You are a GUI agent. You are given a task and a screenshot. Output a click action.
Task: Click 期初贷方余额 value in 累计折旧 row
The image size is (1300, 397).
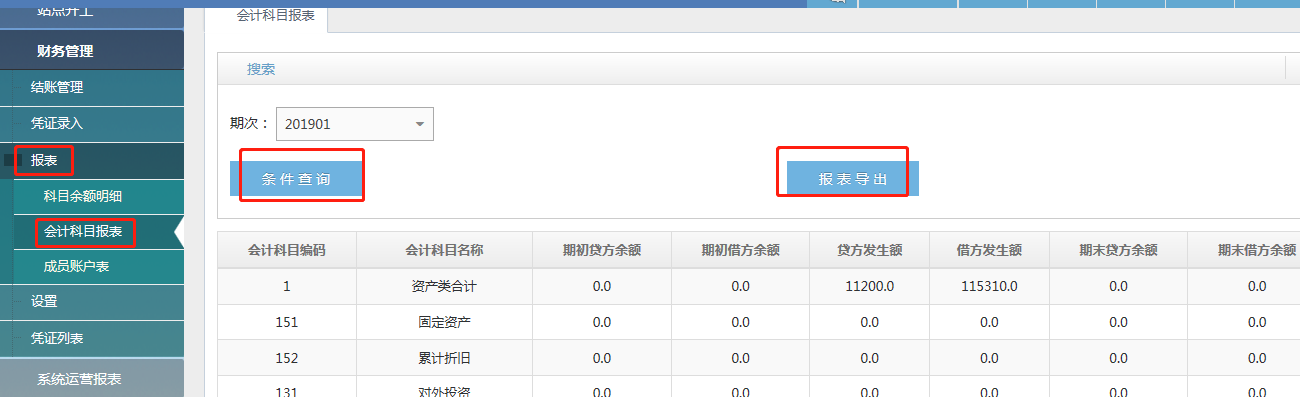tap(601, 358)
